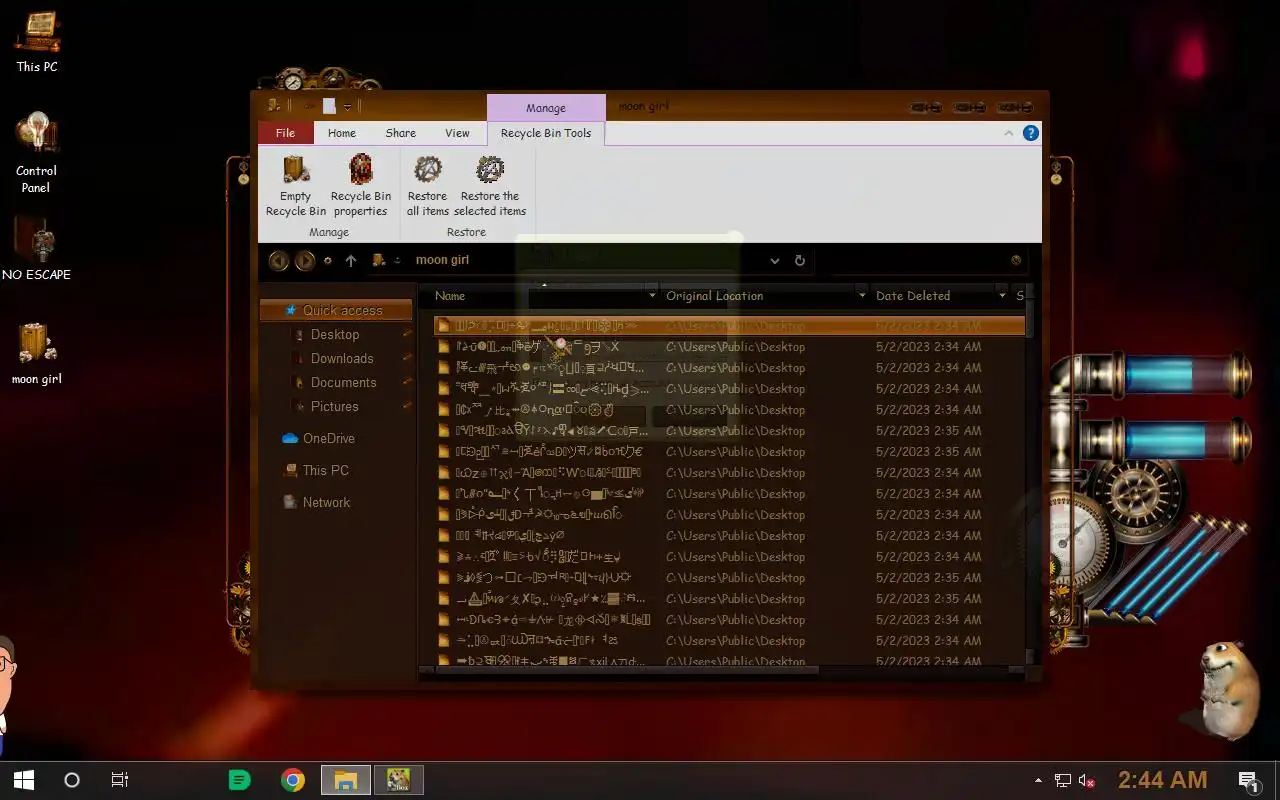1280x800 pixels.
Task: Open Desktop in navigation pane
Action: pos(335,334)
